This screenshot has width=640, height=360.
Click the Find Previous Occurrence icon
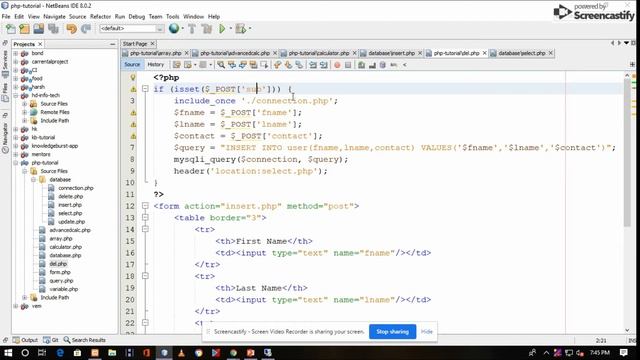(x=232, y=65)
